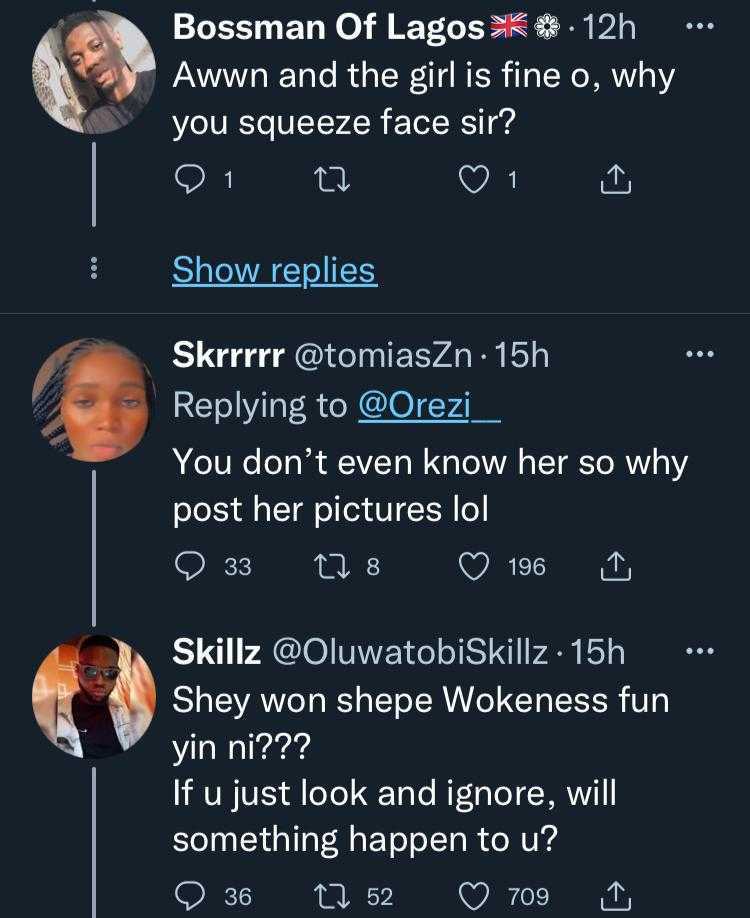Open more options on Skrrrrr tweet
Screen dimensions: 750x918
[x=699, y=354]
